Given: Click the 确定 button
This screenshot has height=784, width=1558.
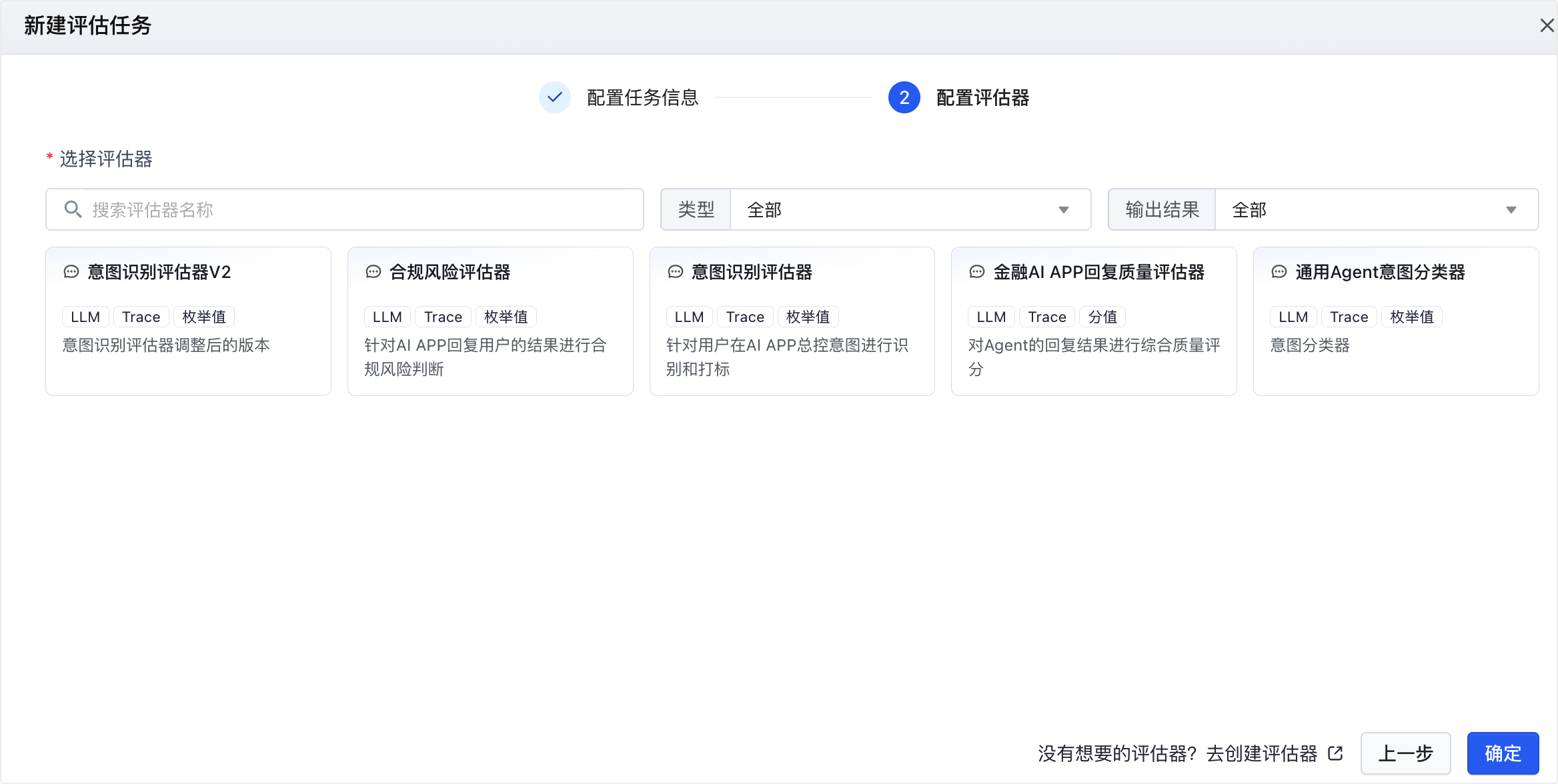Looking at the screenshot, I should 1503,753.
